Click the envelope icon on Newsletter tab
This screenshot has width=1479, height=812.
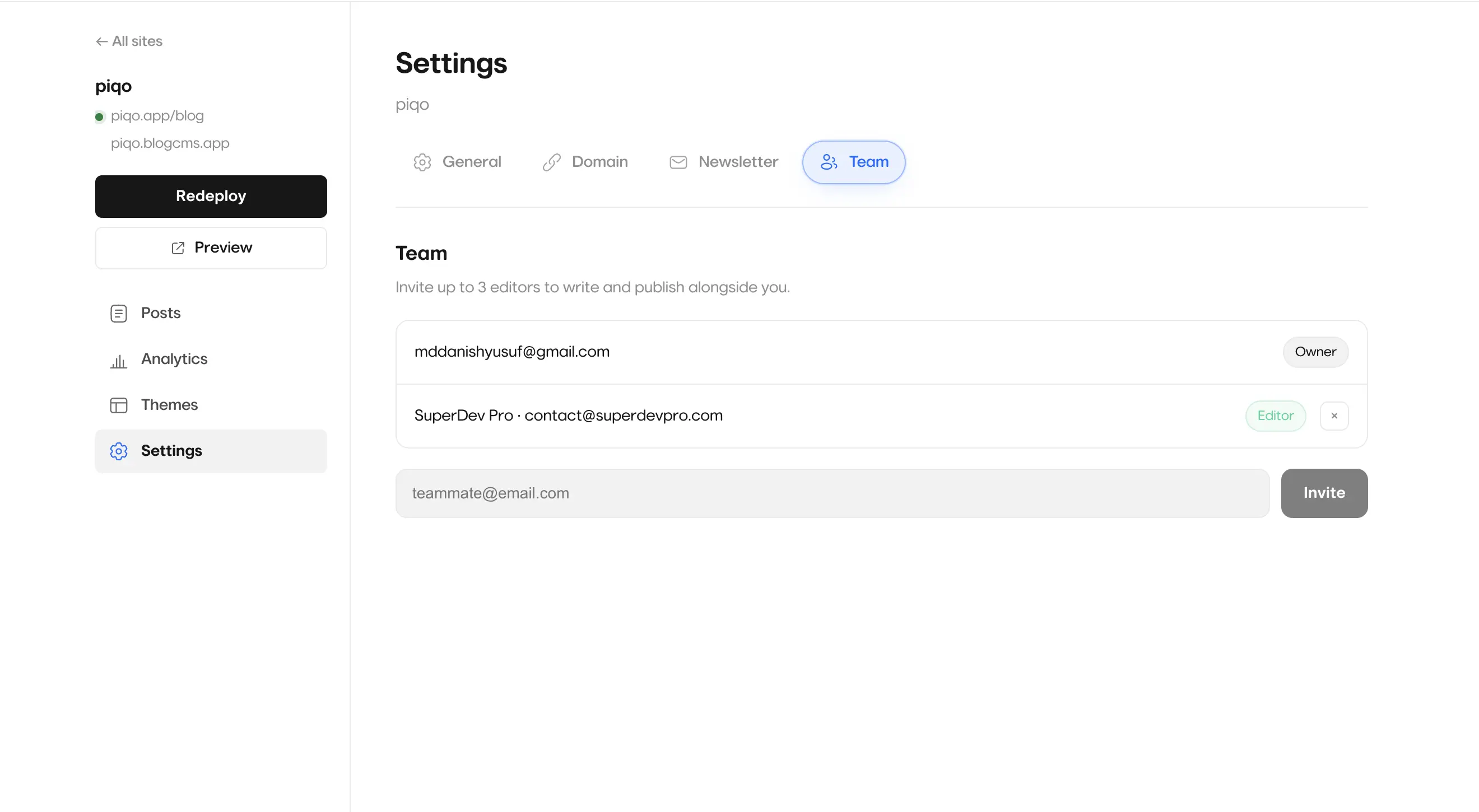678,162
